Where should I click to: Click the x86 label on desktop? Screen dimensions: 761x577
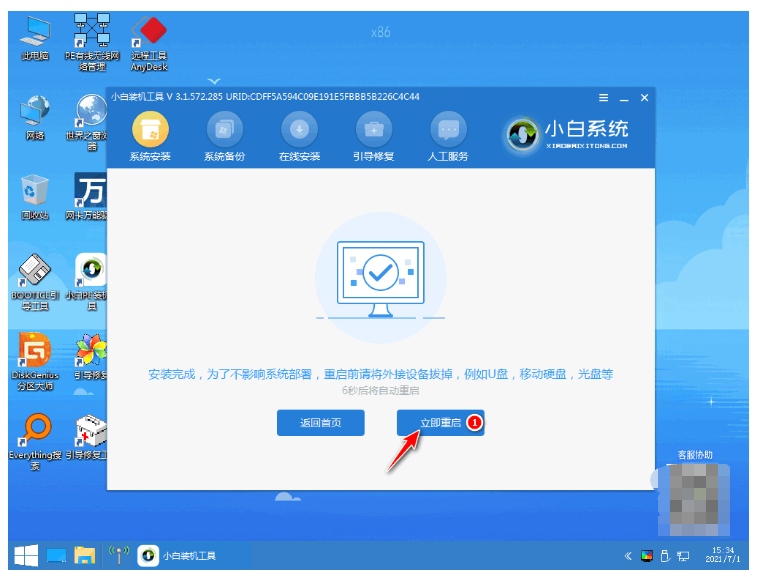(x=380, y=33)
